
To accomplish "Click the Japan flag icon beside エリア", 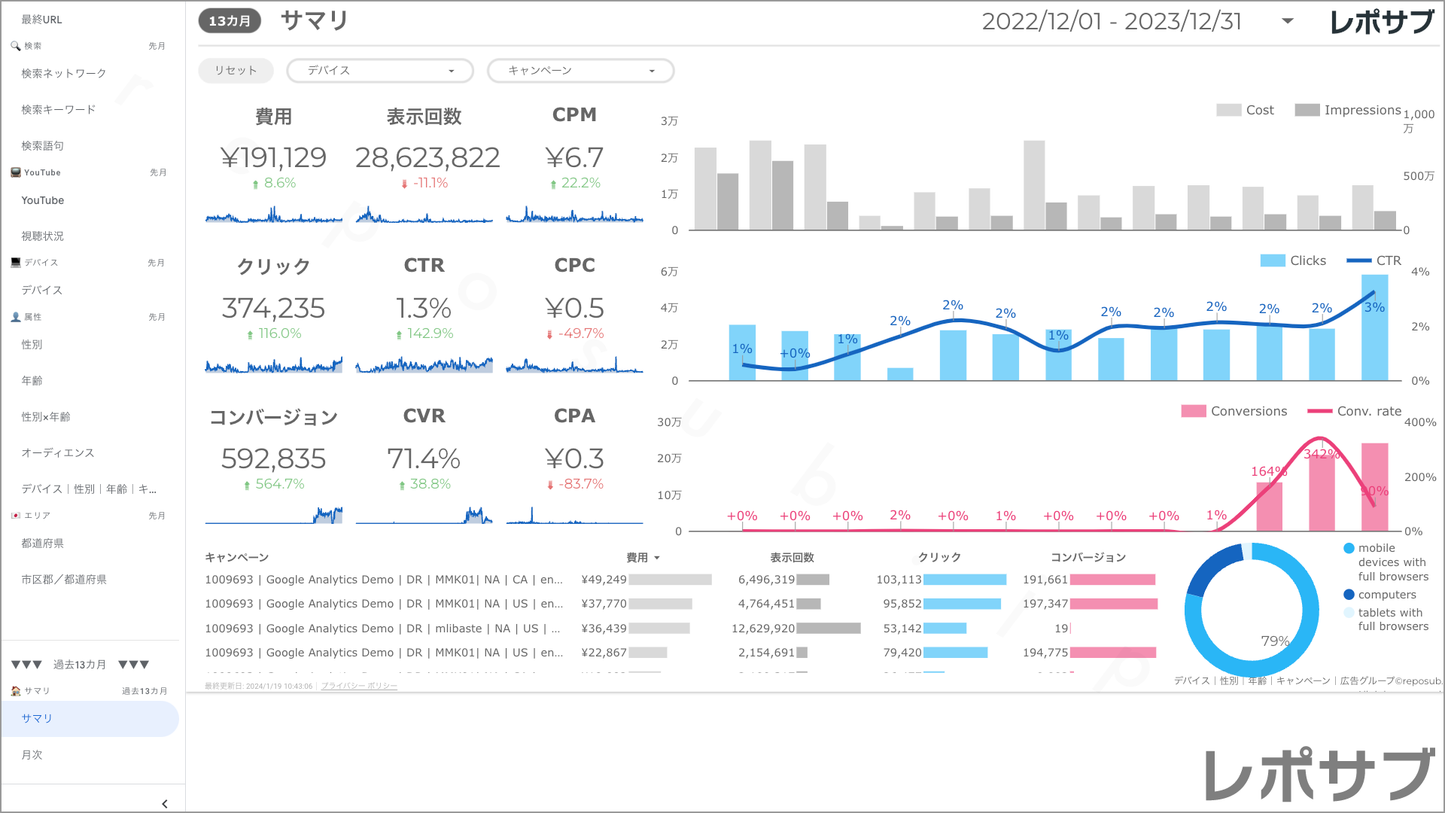I will coord(15,516).
